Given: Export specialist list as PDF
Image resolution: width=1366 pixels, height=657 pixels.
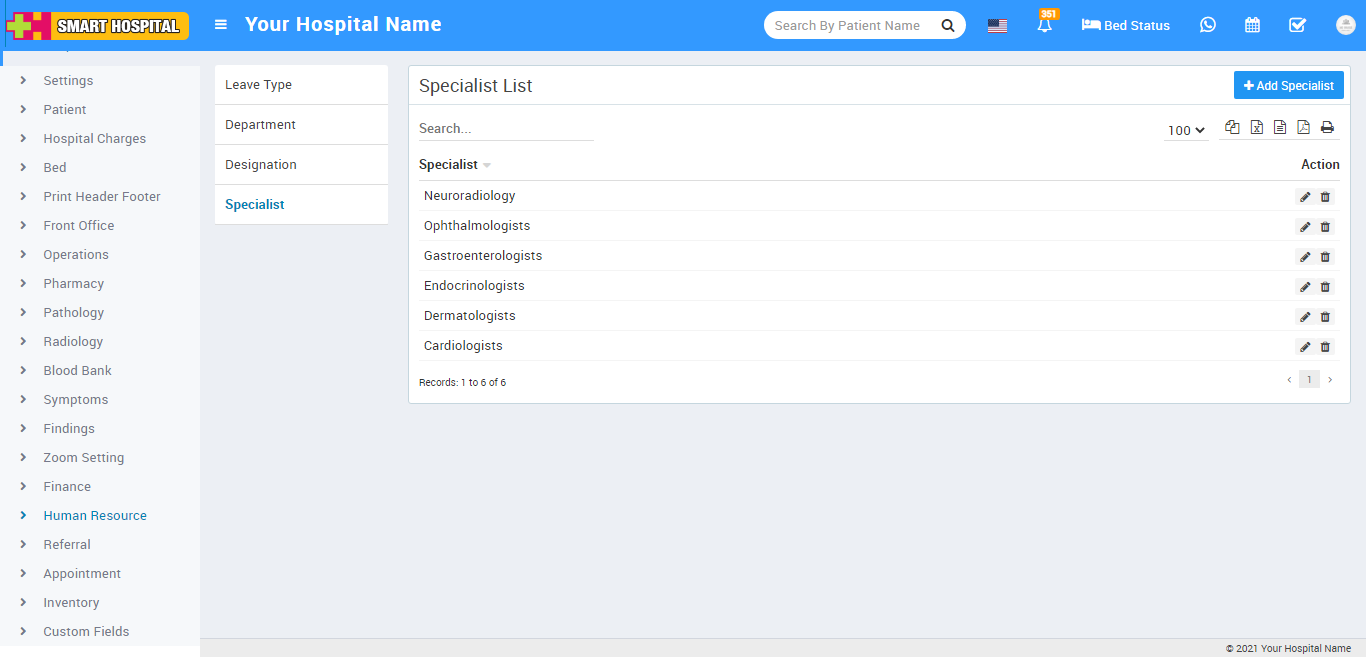Looking at the screenshot, I should (x=1303, y=127).
